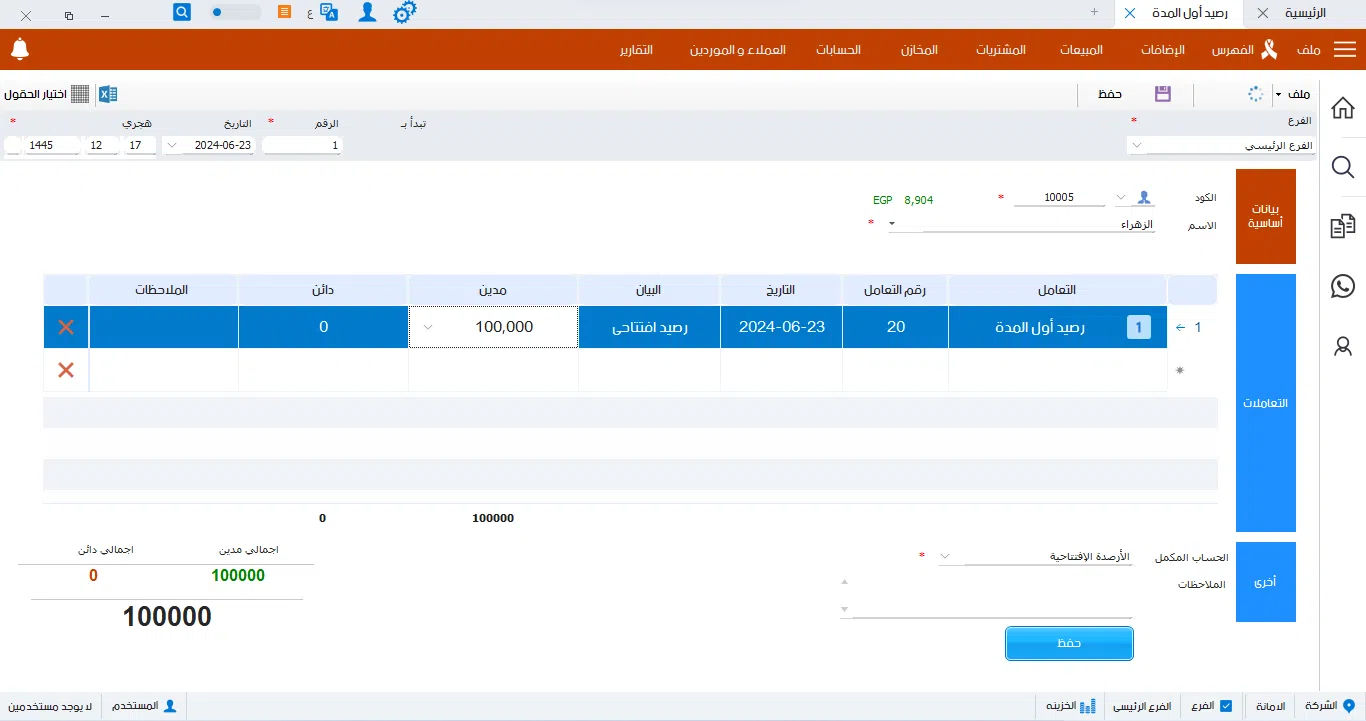This screenshot has height=721, width=1366.
Task: Open الإضافات menu
Action: point(1163,50)
